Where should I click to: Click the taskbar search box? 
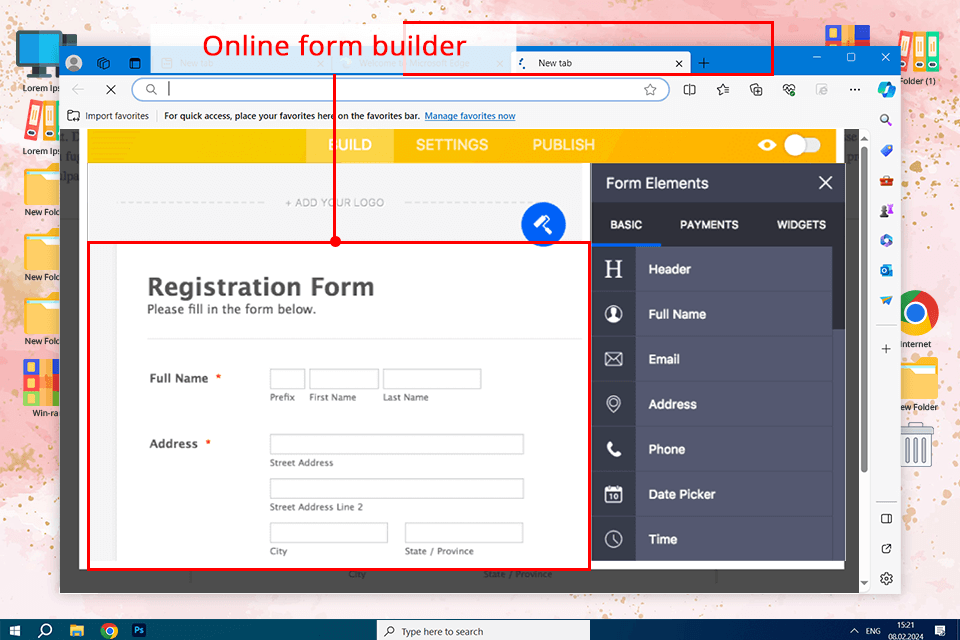484,631
